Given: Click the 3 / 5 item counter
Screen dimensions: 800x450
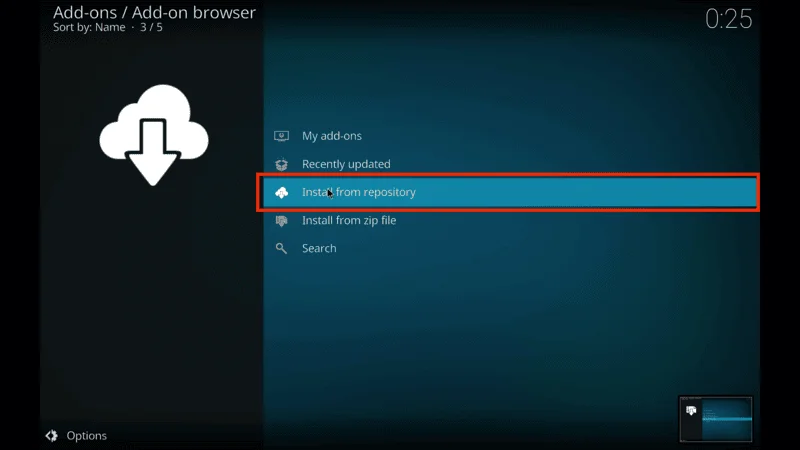Looking at the screenshot, I should point(150,28).
